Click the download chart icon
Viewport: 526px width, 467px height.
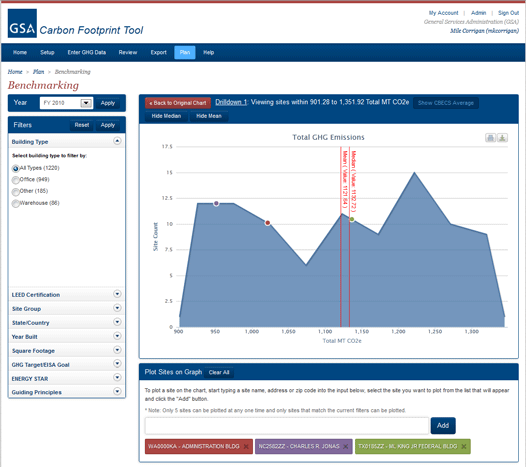[x=502, y=138]
